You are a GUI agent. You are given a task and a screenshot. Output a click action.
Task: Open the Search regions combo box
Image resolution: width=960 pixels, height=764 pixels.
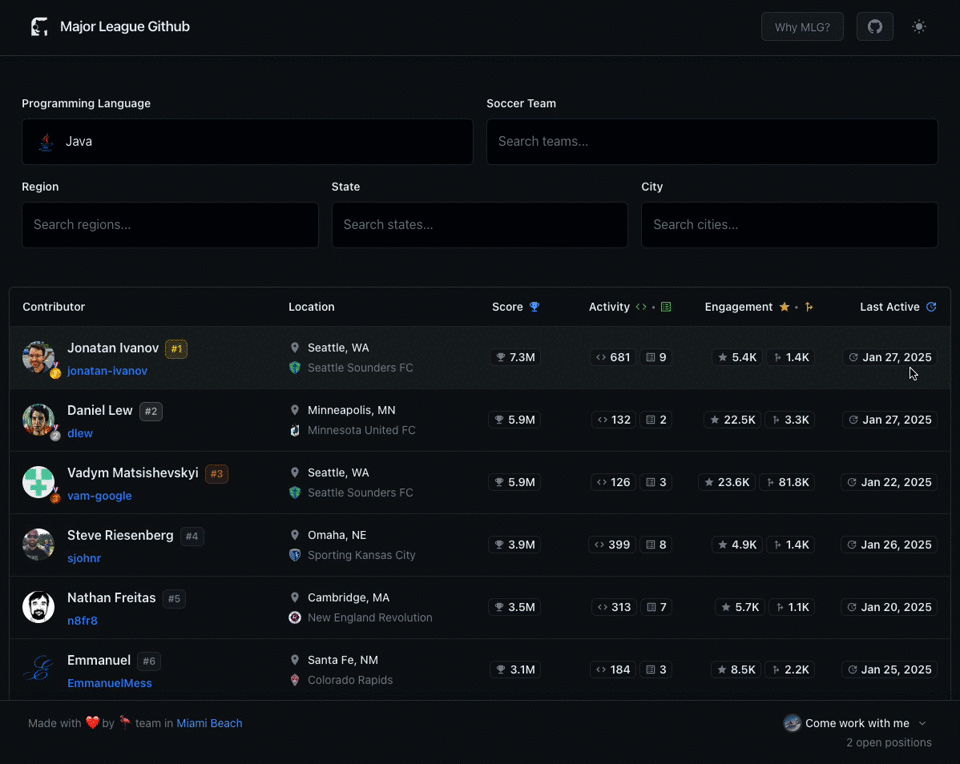tap(170, 225)
